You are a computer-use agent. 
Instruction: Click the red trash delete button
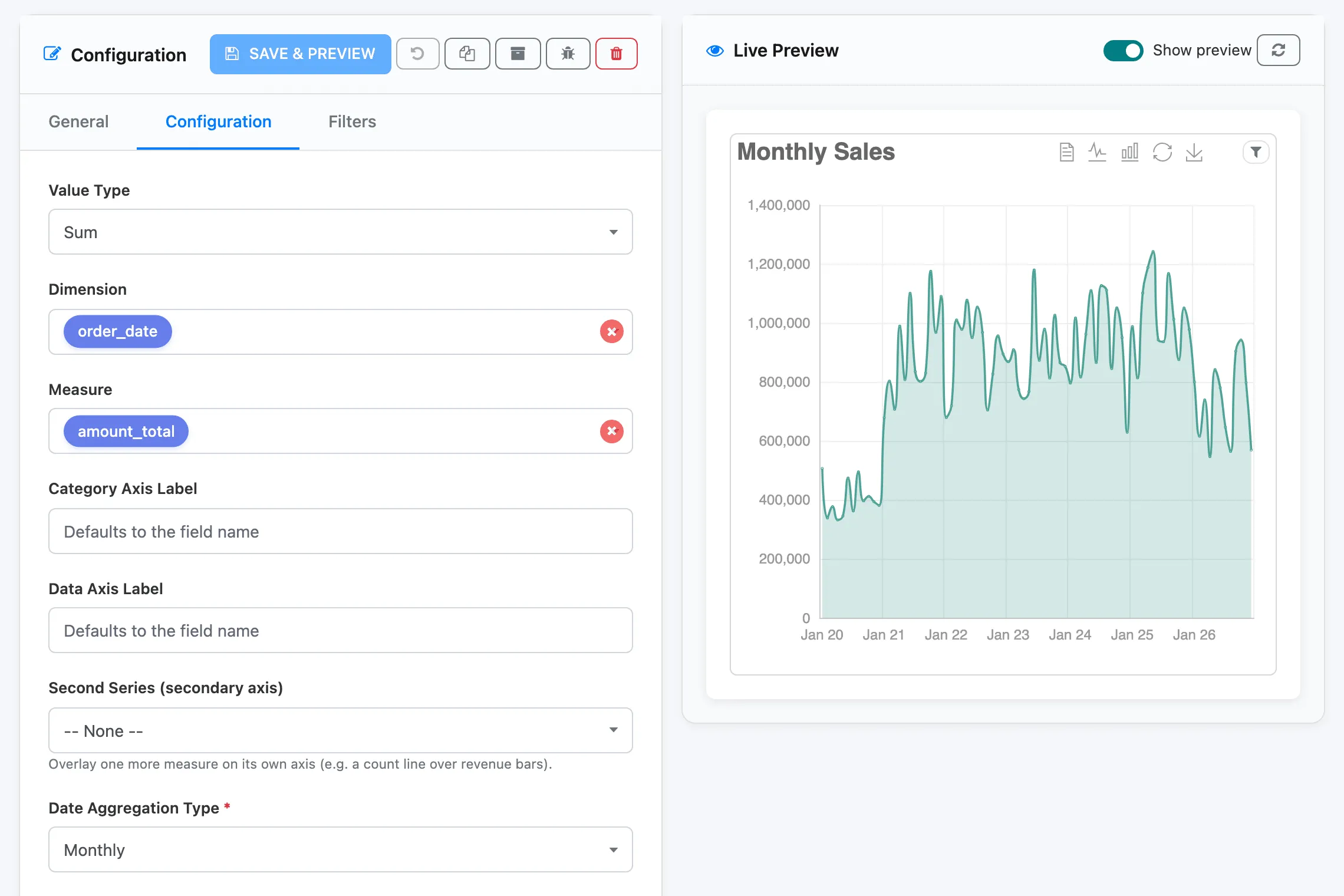pyautogui.click(x=616, y=54)
